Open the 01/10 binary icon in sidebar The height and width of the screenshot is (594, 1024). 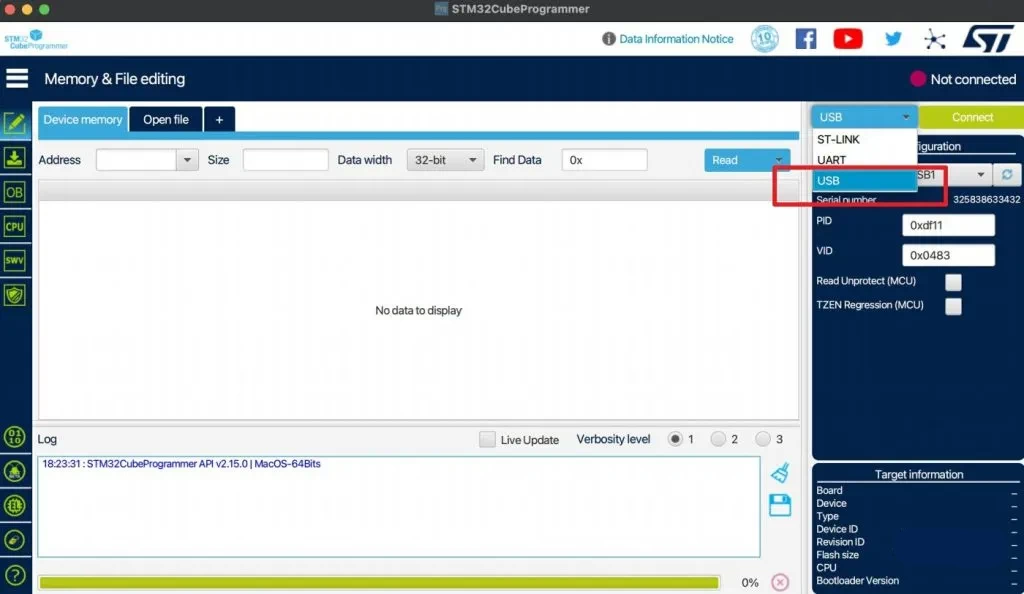(14, 437)
